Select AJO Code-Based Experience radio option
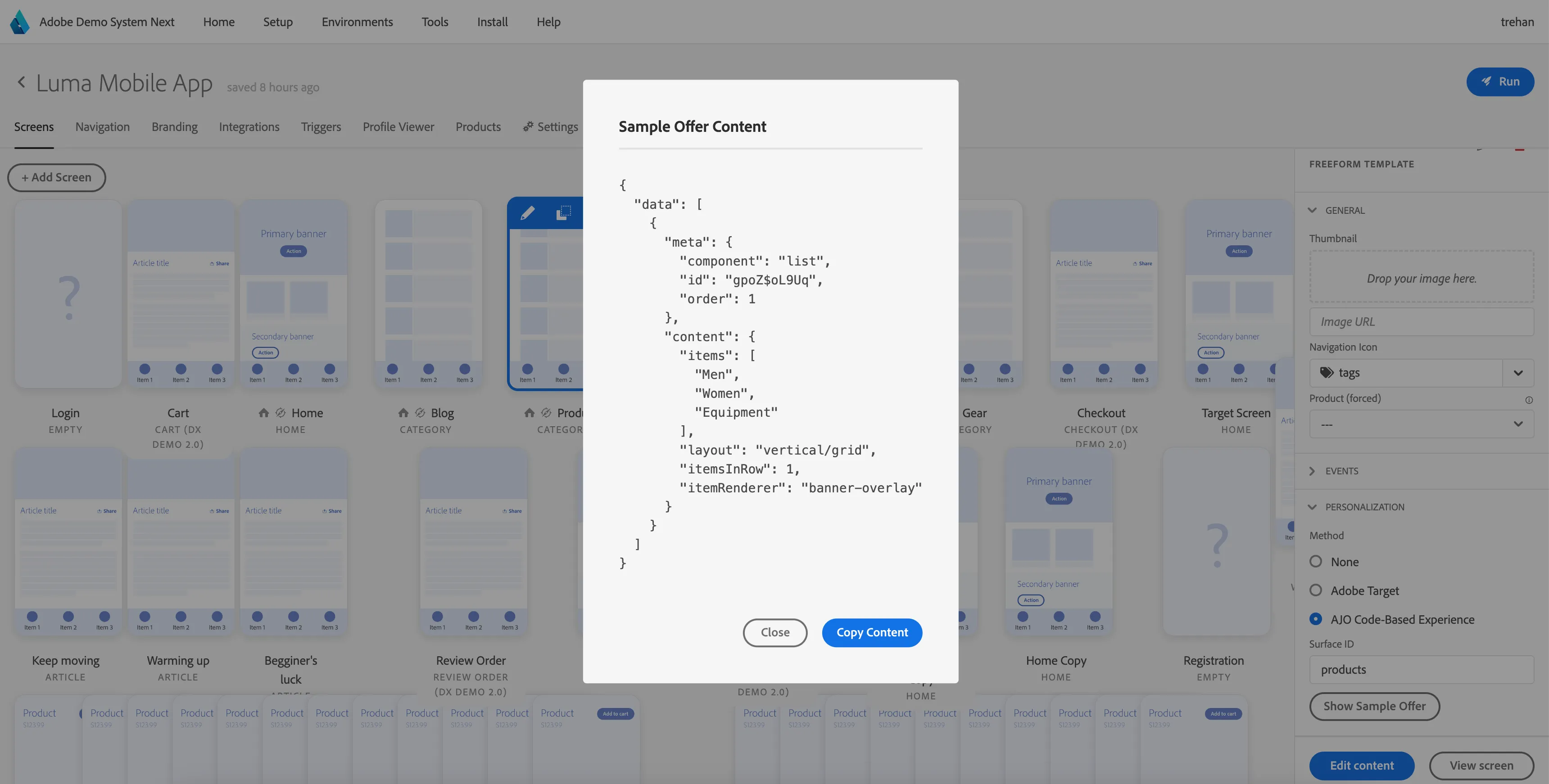Screen dimensions: 1549x784 pos(1316,619)
